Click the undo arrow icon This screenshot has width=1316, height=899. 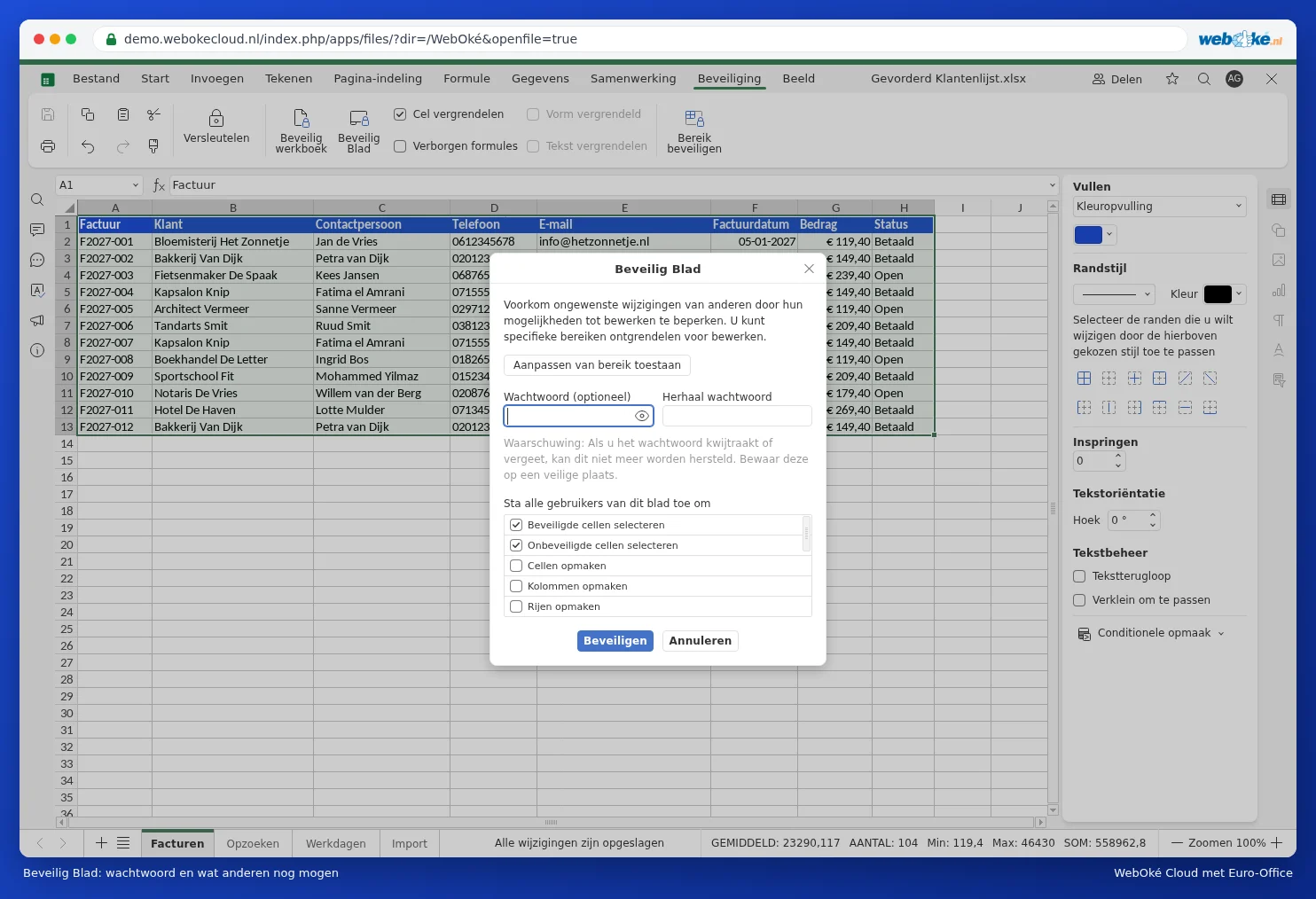point(88,146)
